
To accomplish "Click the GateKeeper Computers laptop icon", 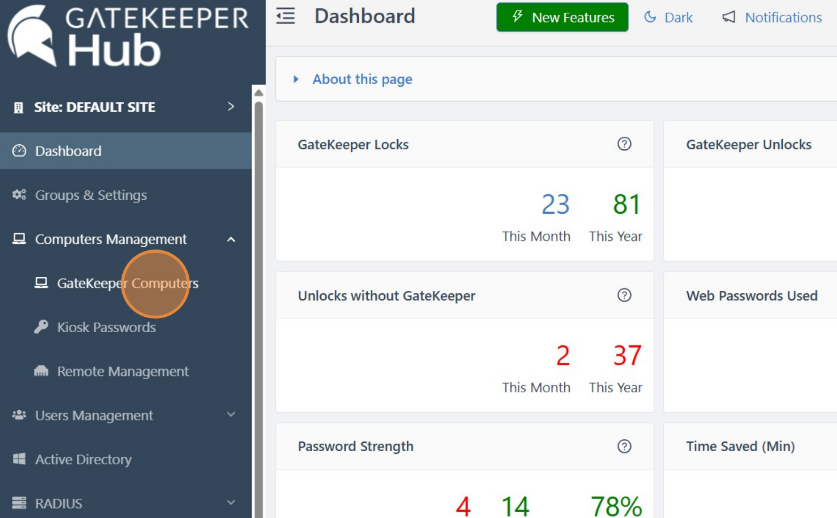I will point(41,282).
